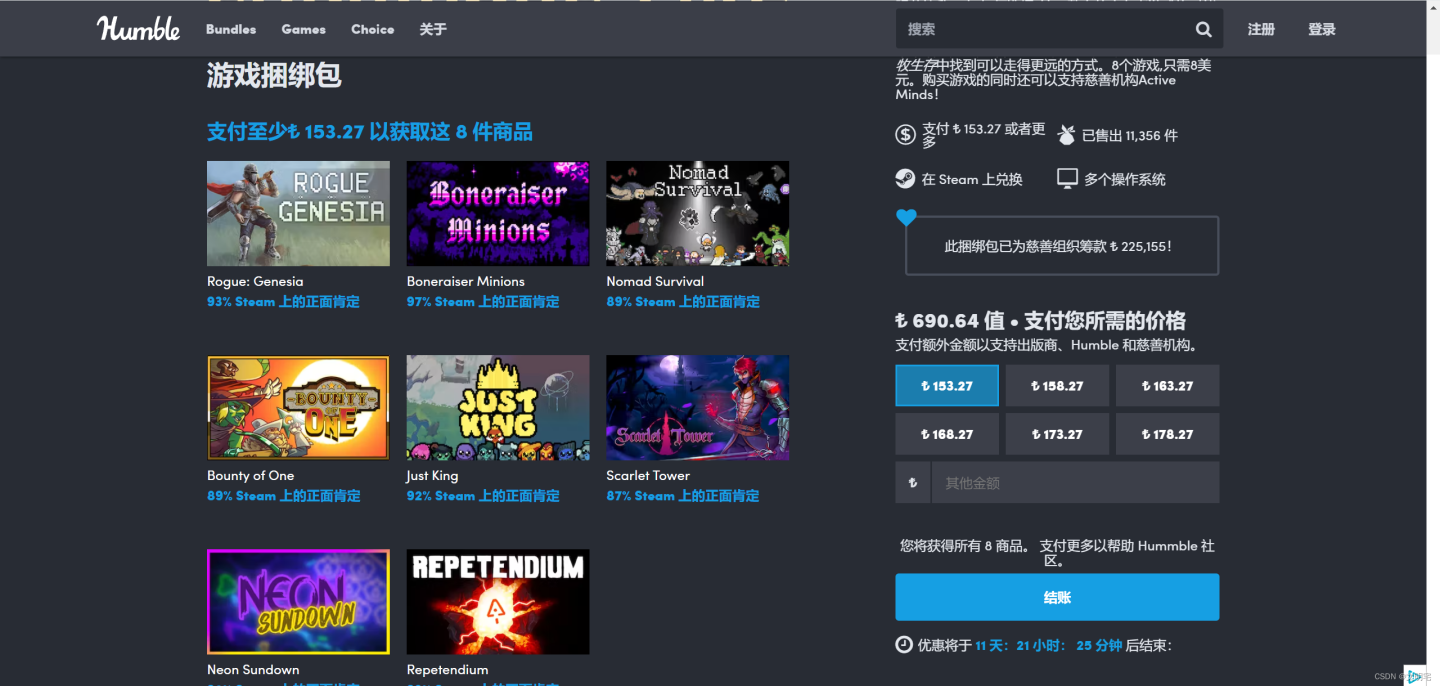
Task: Click the 注册 sign-up link
Action: click(x=1261, y=29)
